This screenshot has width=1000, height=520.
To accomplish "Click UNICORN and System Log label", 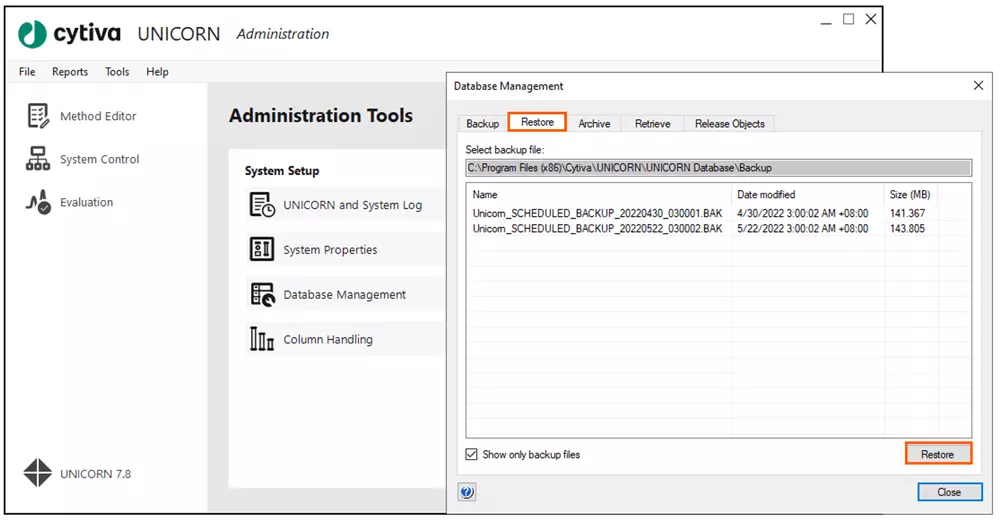I will [x=353, y=205].
